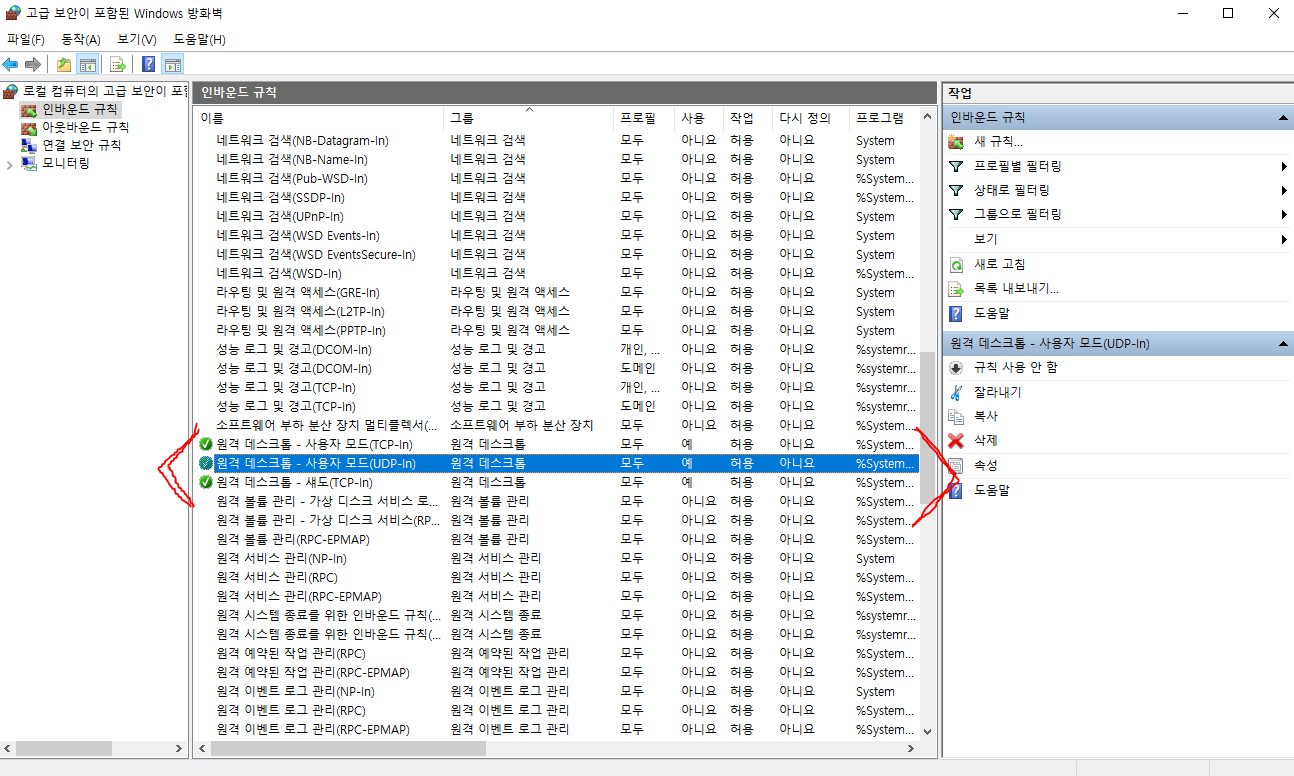
Task: Open the 상태로 필터링 submenu arrow
Action: pos(1283,190)
